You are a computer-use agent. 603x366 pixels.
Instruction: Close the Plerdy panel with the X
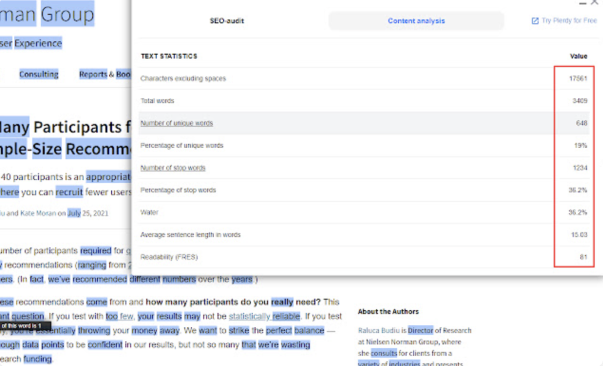pos(595,2)
